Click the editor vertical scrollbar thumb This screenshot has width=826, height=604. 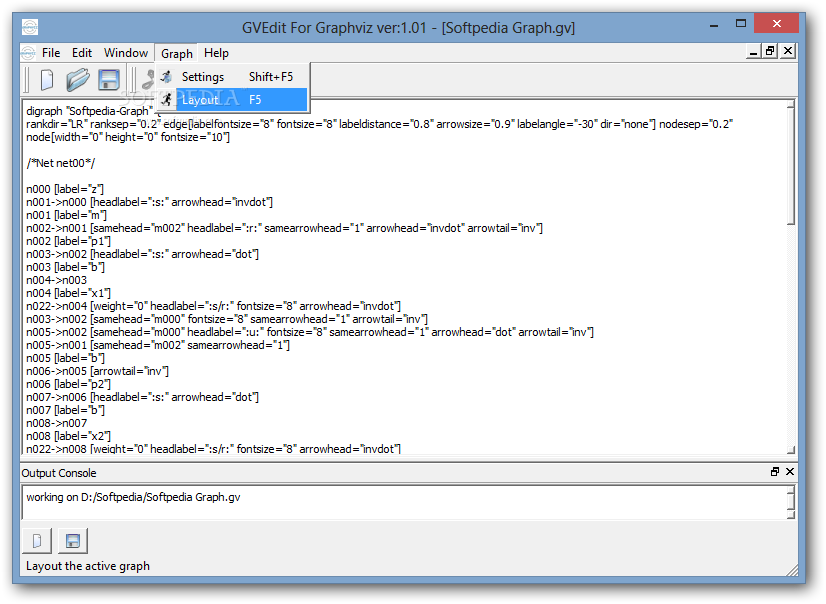791,165
